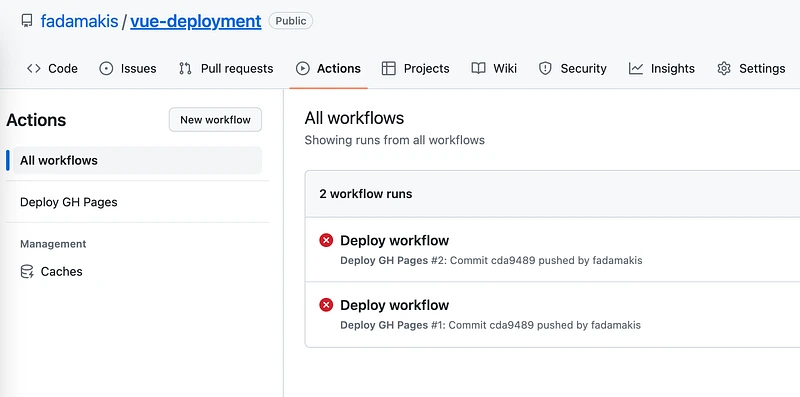Open the Deploy GH Pages workflow in sidebar
The image size is (800, 397).
[68, 202]
